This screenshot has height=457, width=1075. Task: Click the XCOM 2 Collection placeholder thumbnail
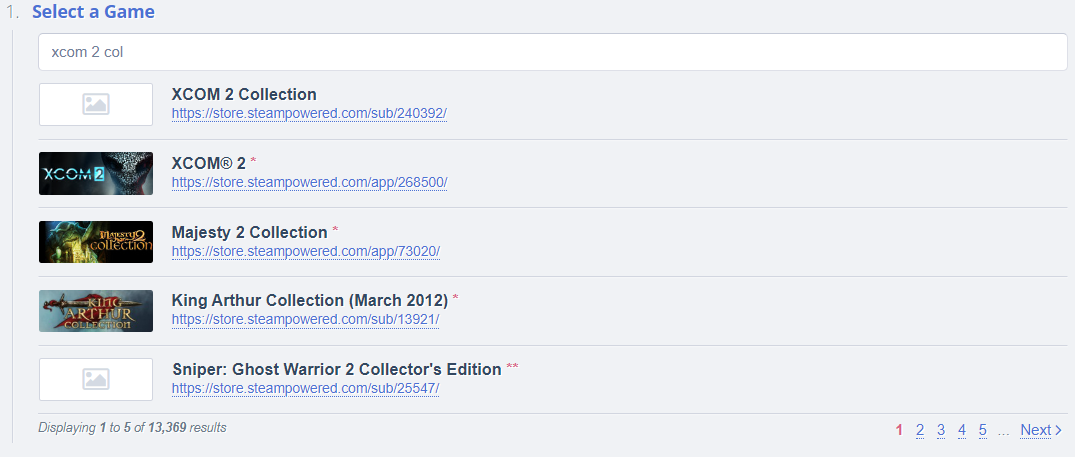pyautogui.click(x=96, y=104)
